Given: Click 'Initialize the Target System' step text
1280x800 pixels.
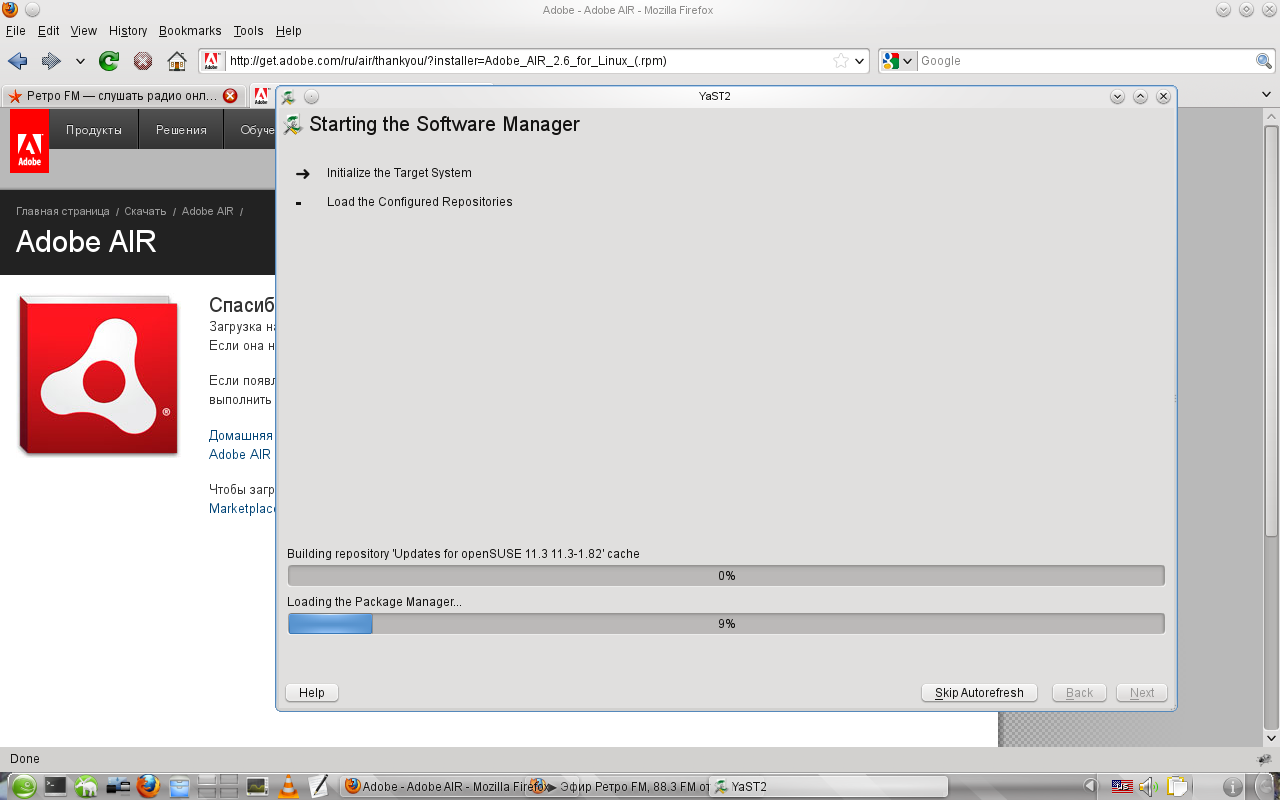Looking at the screenshot, I should [399, 173].
